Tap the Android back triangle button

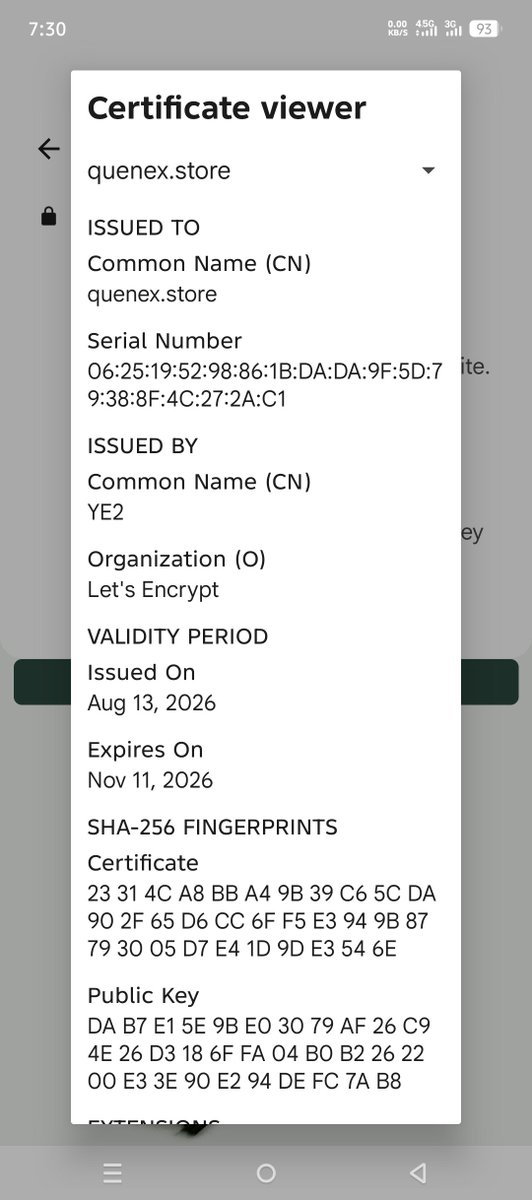(x=419, y=1173)
